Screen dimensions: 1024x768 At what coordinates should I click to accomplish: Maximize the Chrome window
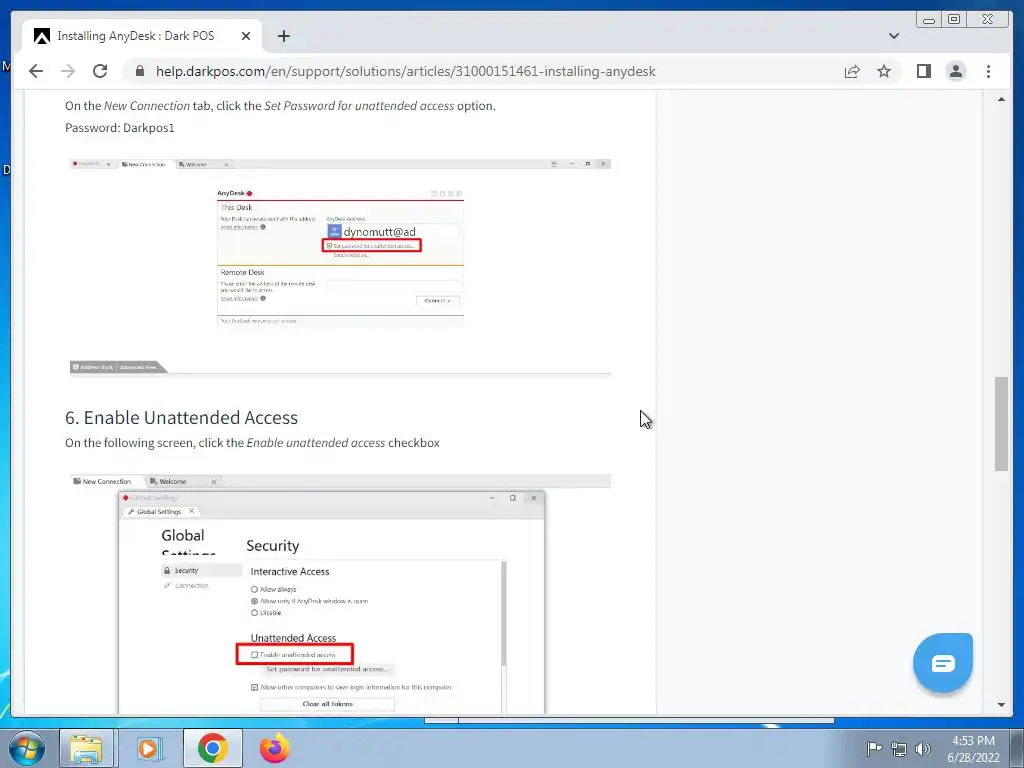pyautogui.click(x=954, y=20)
